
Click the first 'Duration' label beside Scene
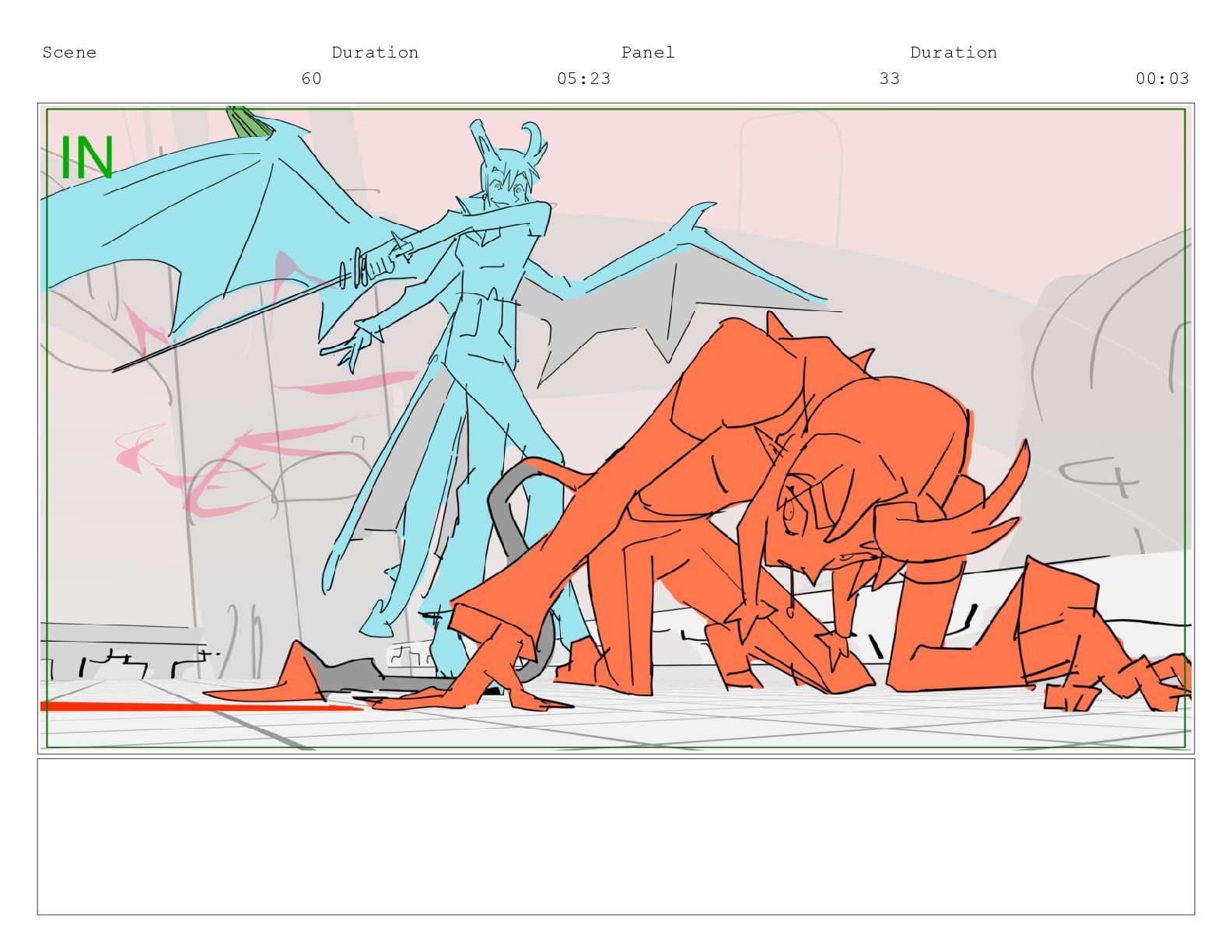[x=375, y=52]
